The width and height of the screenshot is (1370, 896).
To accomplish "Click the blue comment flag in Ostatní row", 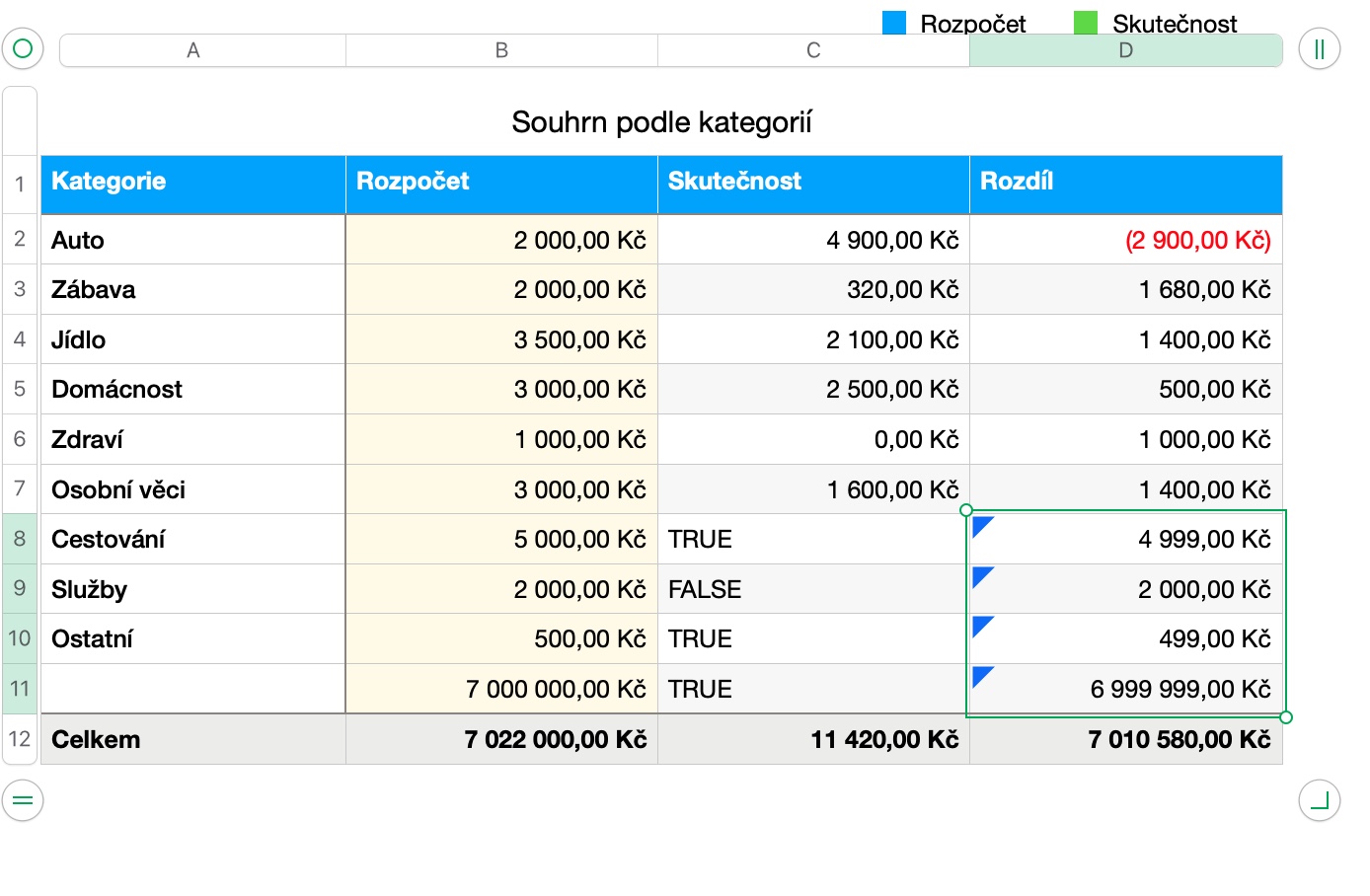I will [981, 625].
